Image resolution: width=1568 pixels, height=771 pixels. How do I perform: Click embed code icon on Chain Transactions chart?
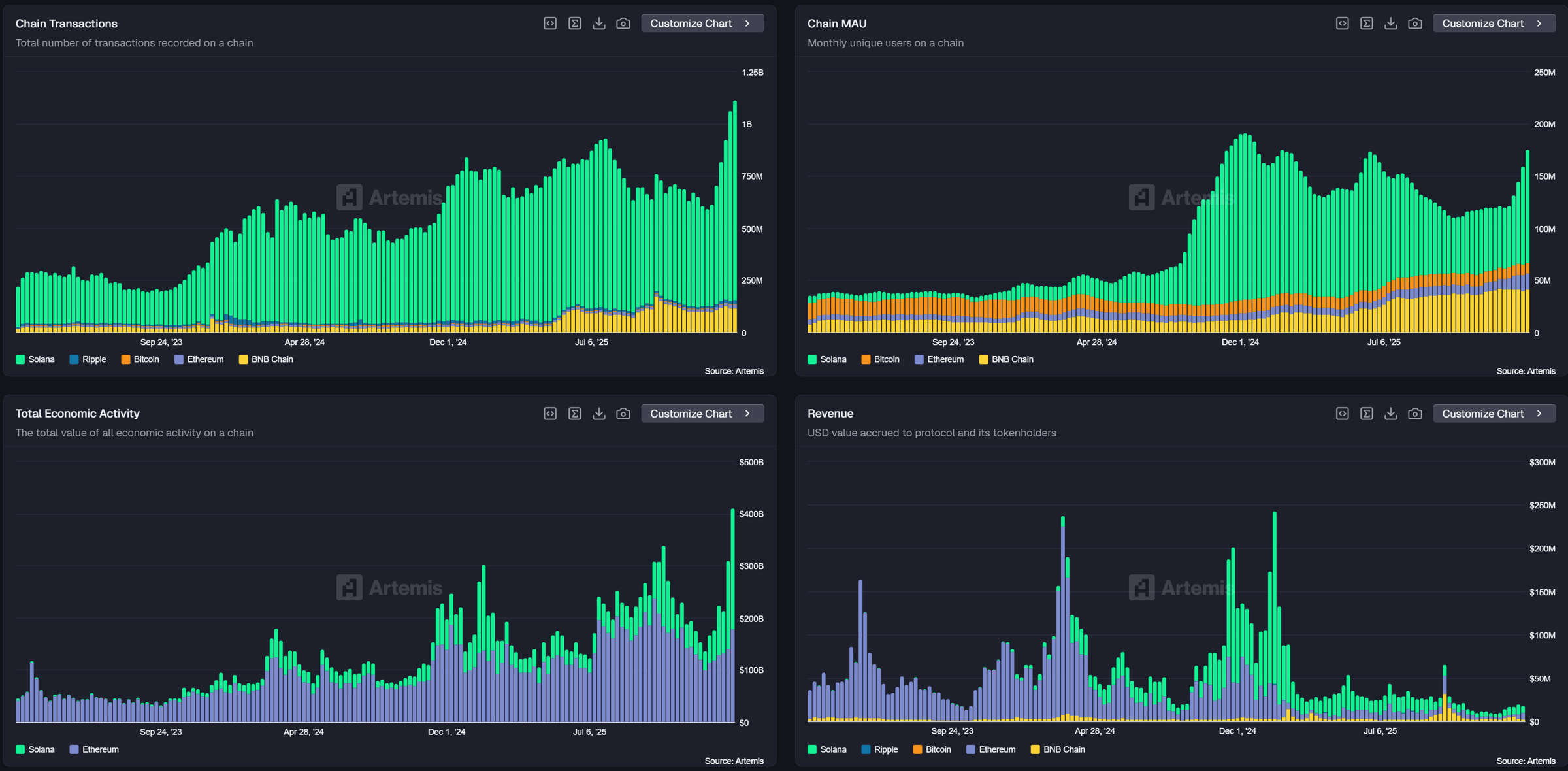(550, 24)
